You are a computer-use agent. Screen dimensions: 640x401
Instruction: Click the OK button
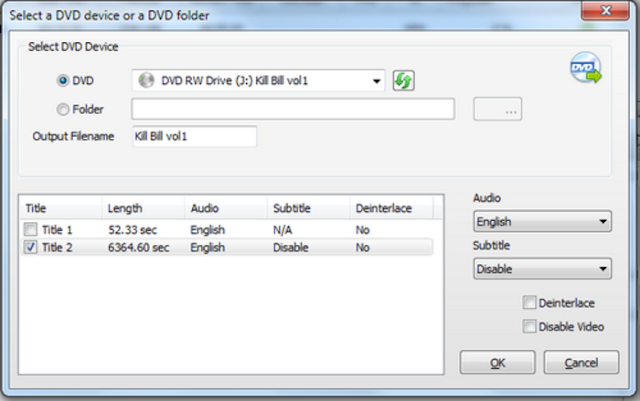(498, 362)
